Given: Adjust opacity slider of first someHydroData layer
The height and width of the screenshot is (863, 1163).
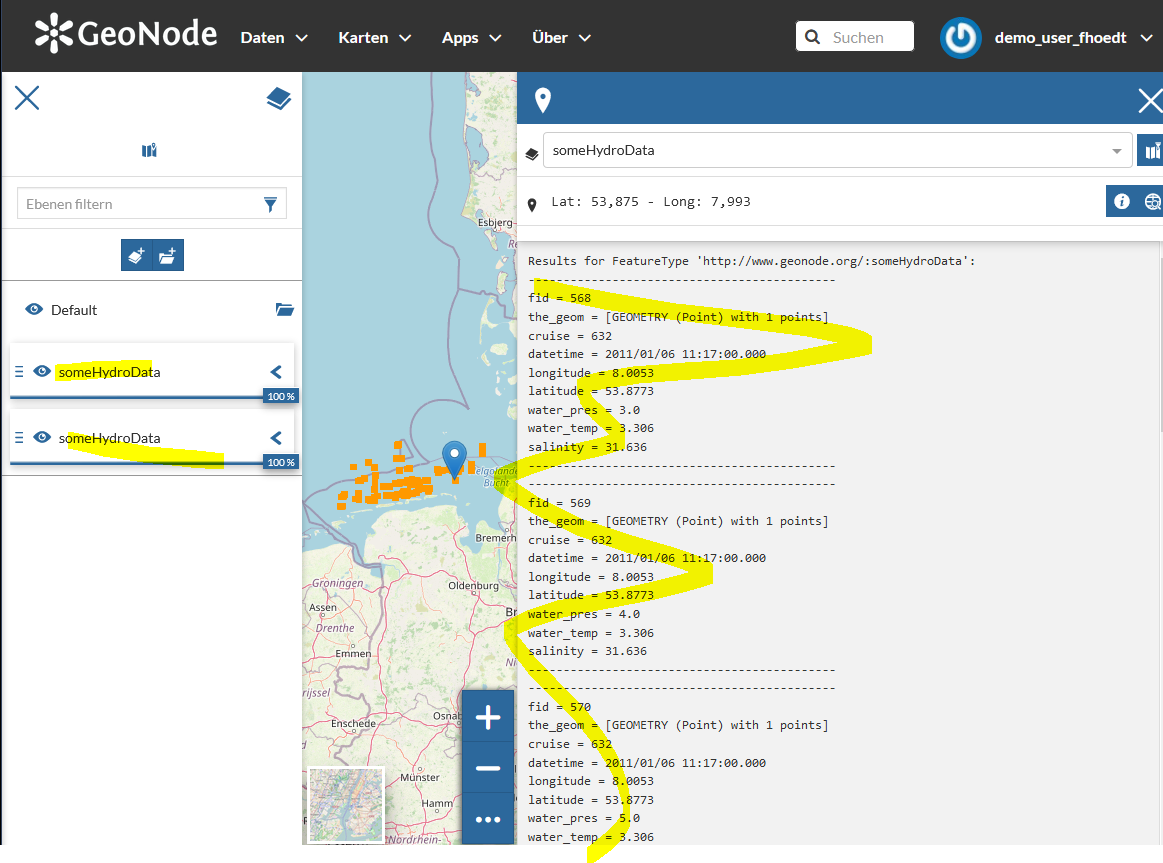Looking at the screenshot, I should click(x=154, y=397).
